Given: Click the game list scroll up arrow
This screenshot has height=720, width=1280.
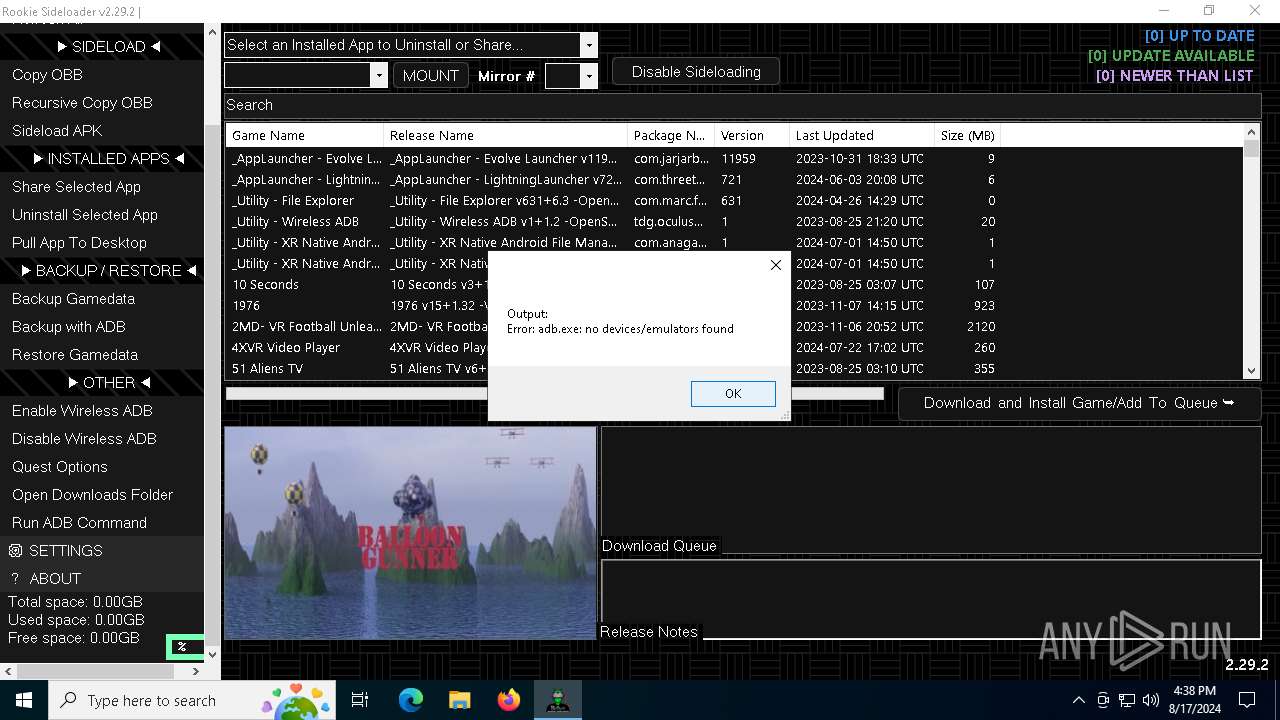Looking at the screenshot, I should (1251, 132).
